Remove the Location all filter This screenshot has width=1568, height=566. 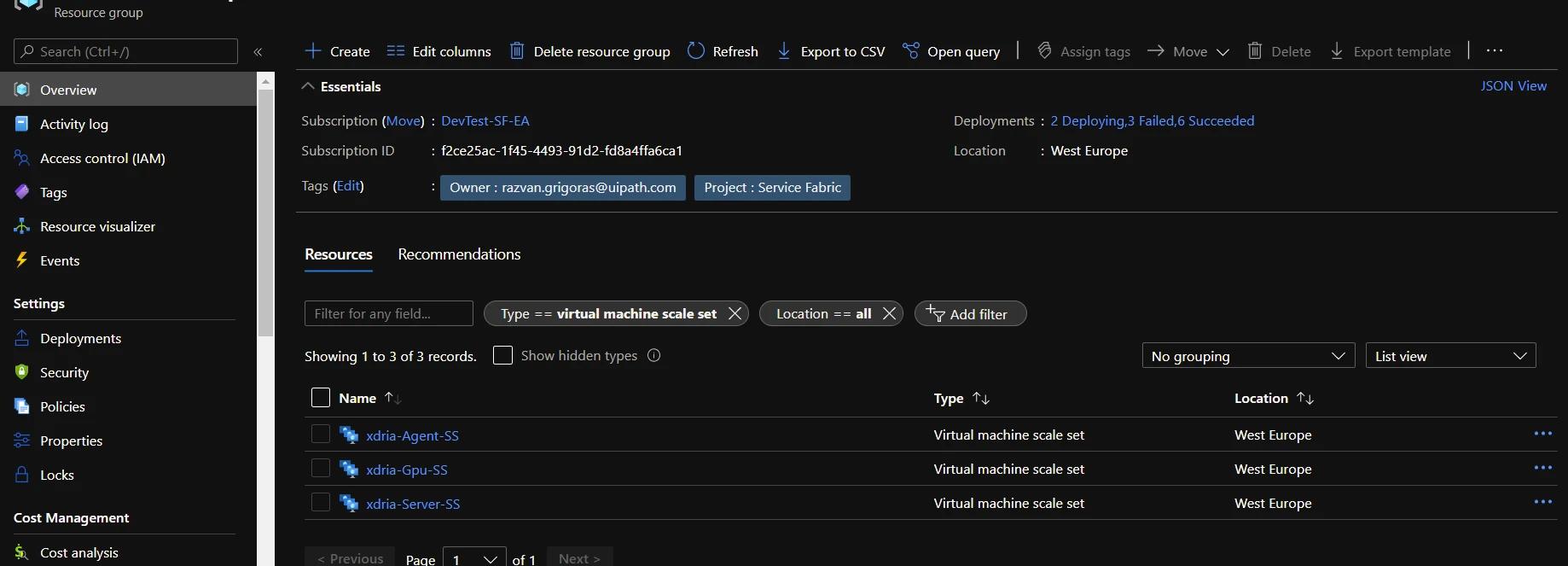[x=889, y=313]
